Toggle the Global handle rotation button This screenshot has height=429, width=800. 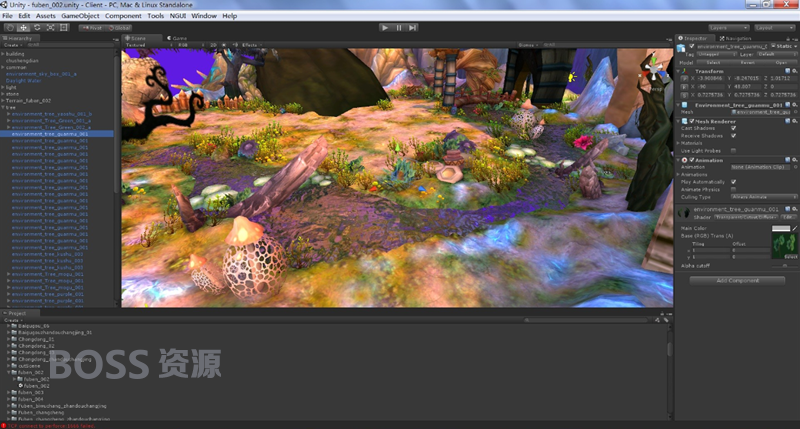coord(119,28)
